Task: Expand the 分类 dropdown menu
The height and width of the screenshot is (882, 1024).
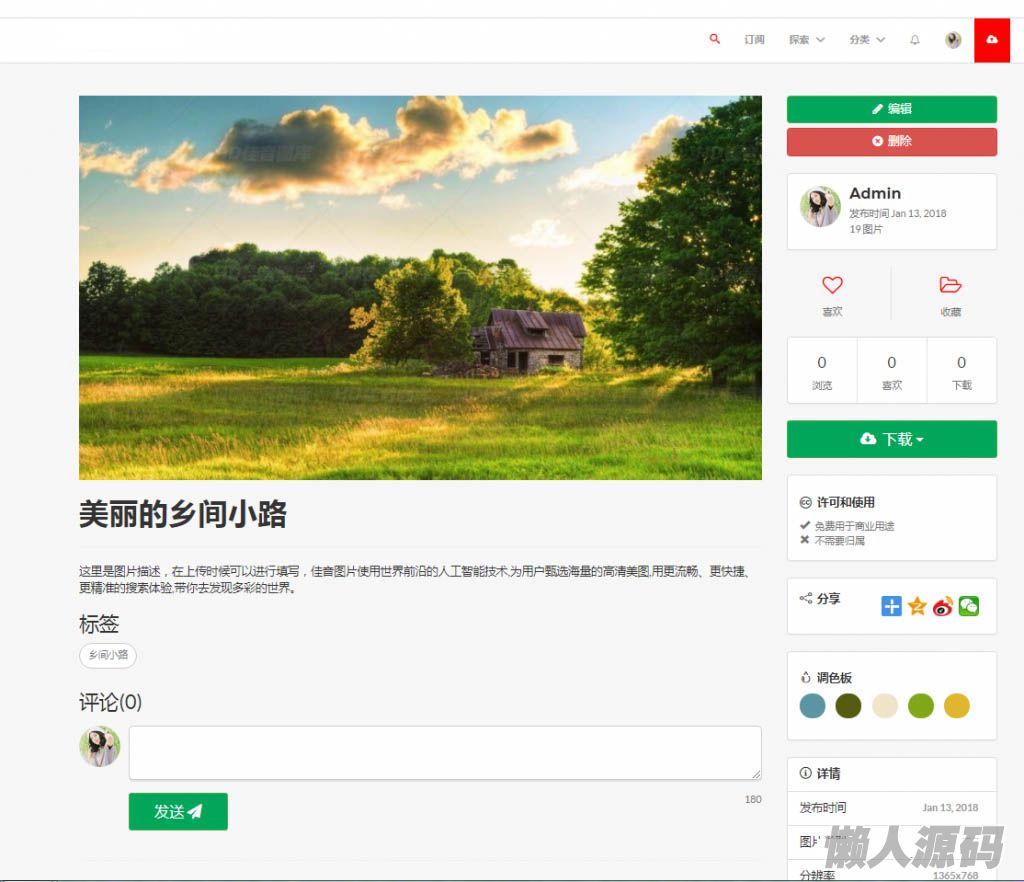Action: [867, 40]
